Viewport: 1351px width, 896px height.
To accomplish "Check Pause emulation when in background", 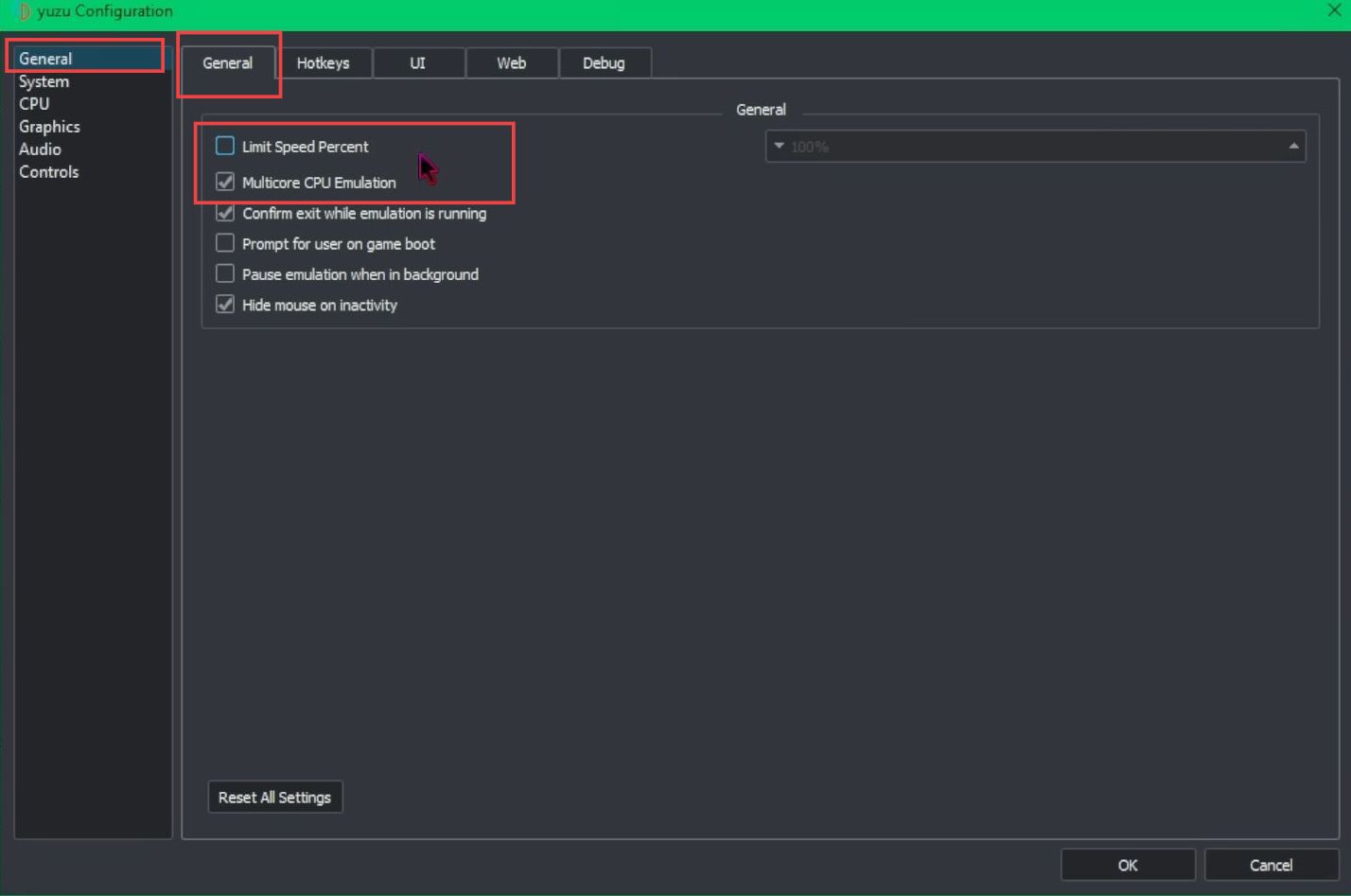I will click(x=225, y=273).
